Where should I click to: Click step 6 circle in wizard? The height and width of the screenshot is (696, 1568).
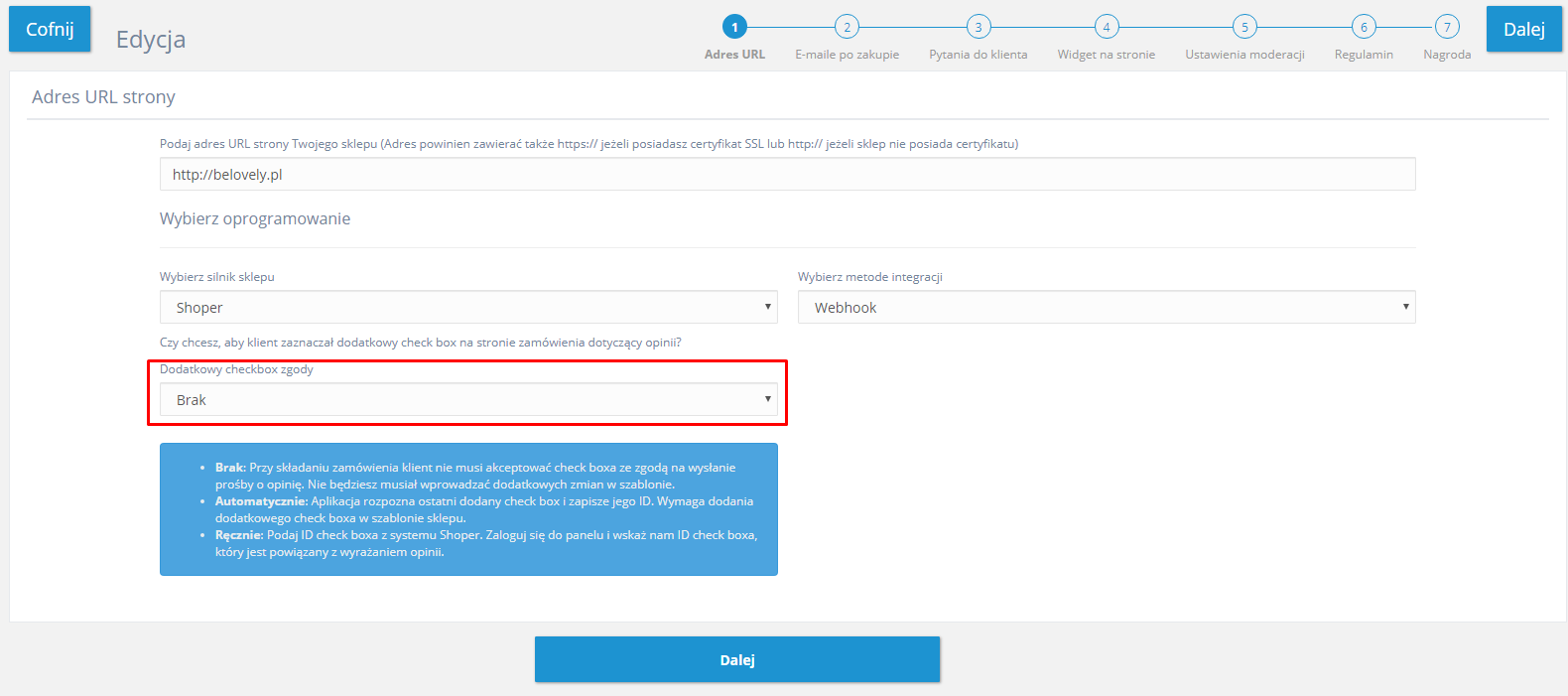click(x=1364, y=27)
